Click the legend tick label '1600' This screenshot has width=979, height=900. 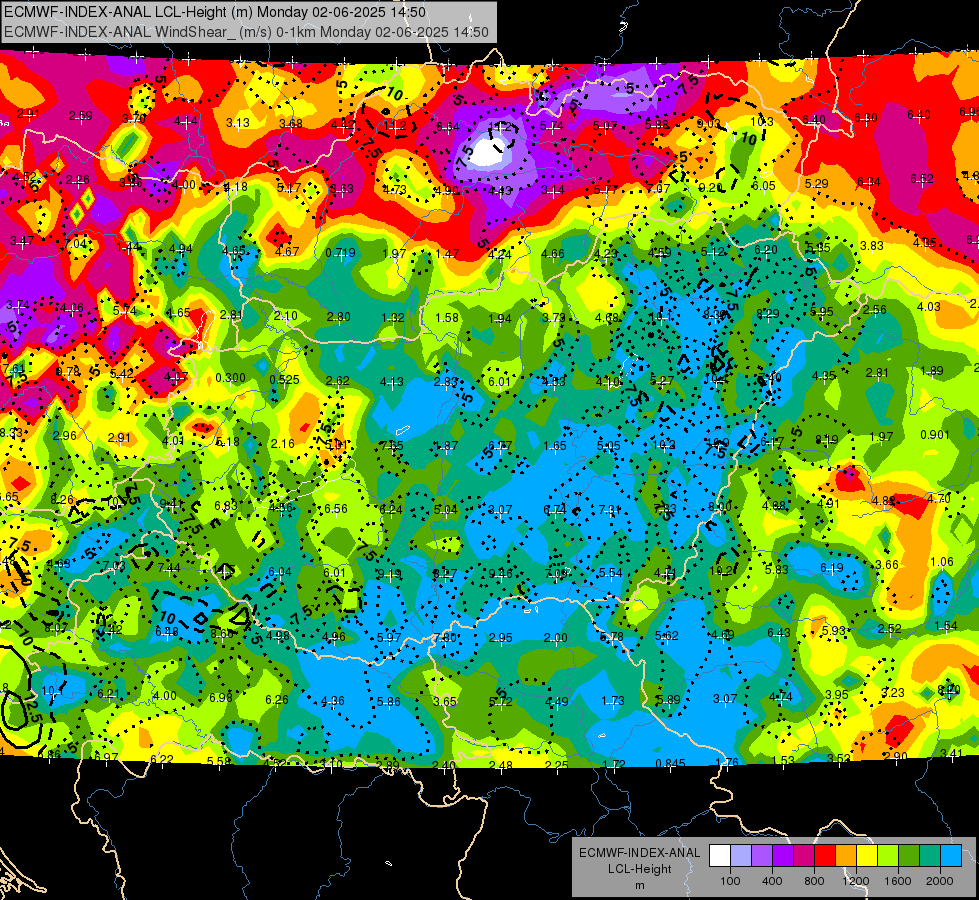click(x=898, y=881)
